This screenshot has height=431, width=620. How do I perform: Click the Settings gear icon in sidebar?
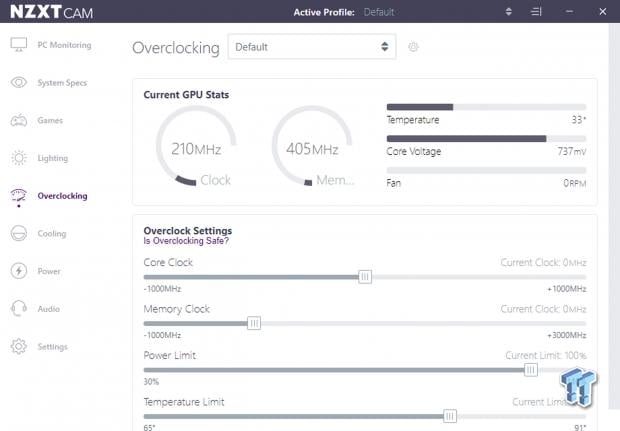pos(19,346)
